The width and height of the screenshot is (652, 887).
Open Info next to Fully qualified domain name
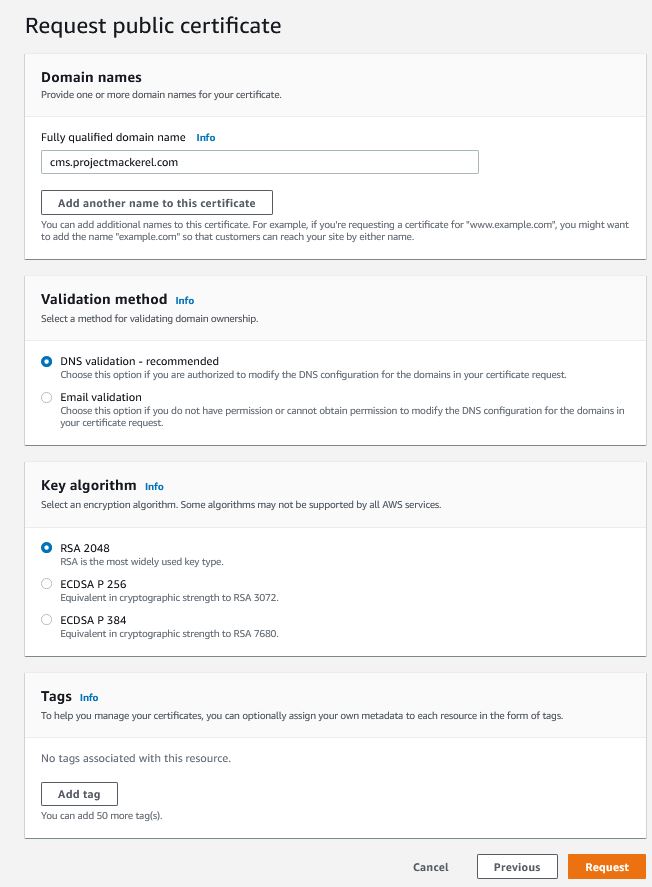205,137
